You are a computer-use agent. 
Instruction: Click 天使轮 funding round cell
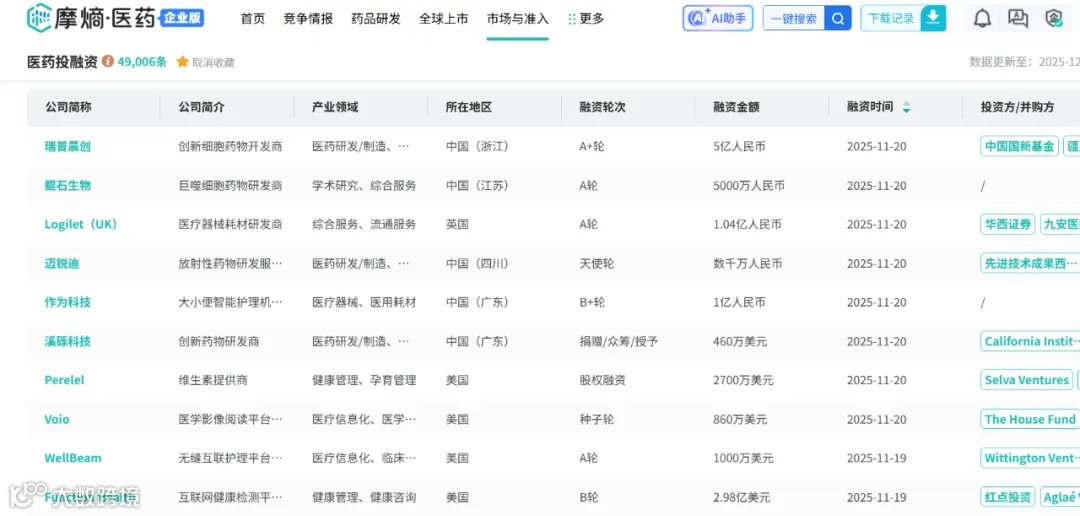[596, 263]
